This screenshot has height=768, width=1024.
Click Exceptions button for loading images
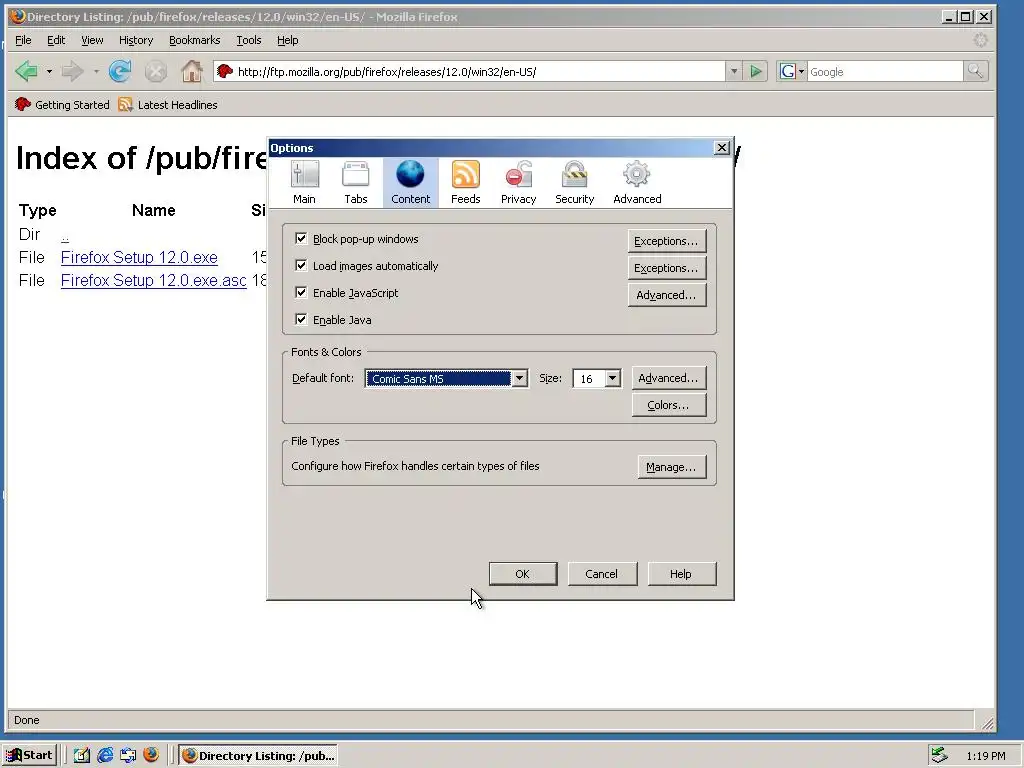point(666,268)
